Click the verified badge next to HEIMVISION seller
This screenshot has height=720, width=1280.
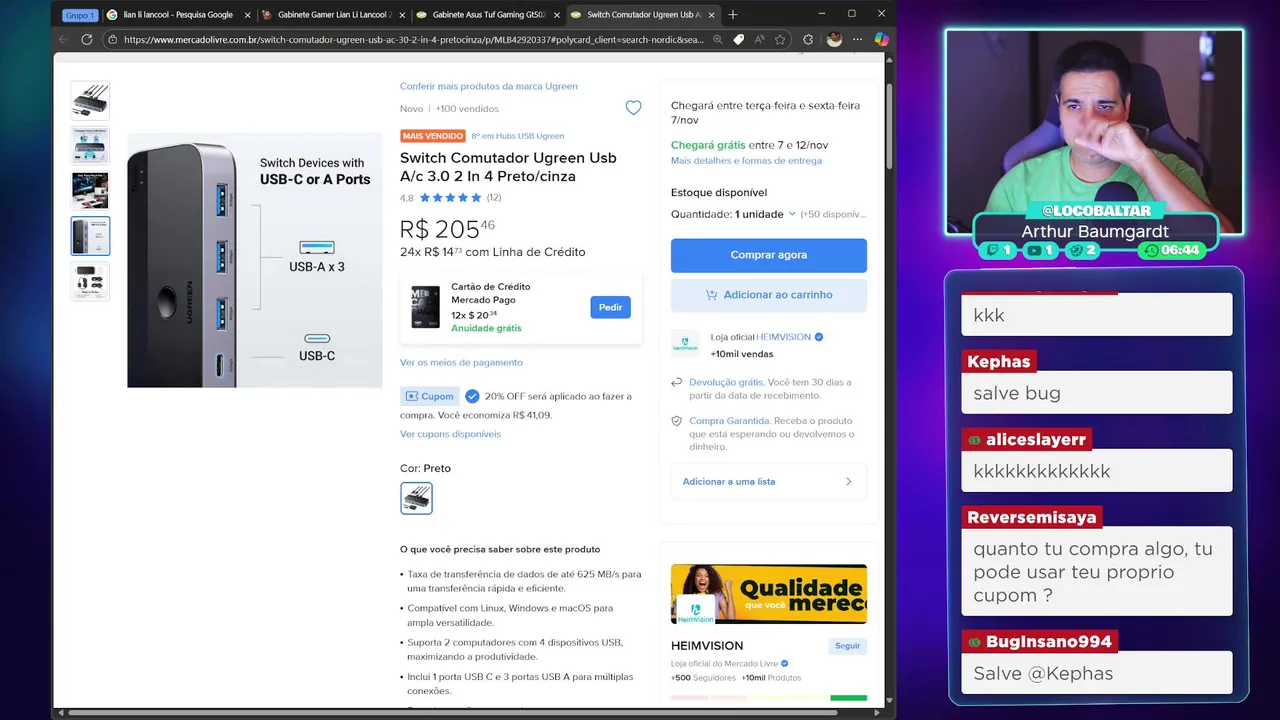819,337
